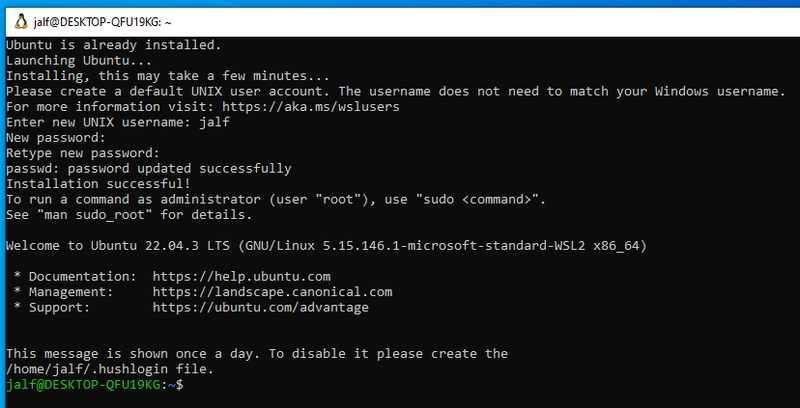Screen dimensions: 800x408
Task: Click the 'Installation successful!' line
Action: [x=98, y=184]
